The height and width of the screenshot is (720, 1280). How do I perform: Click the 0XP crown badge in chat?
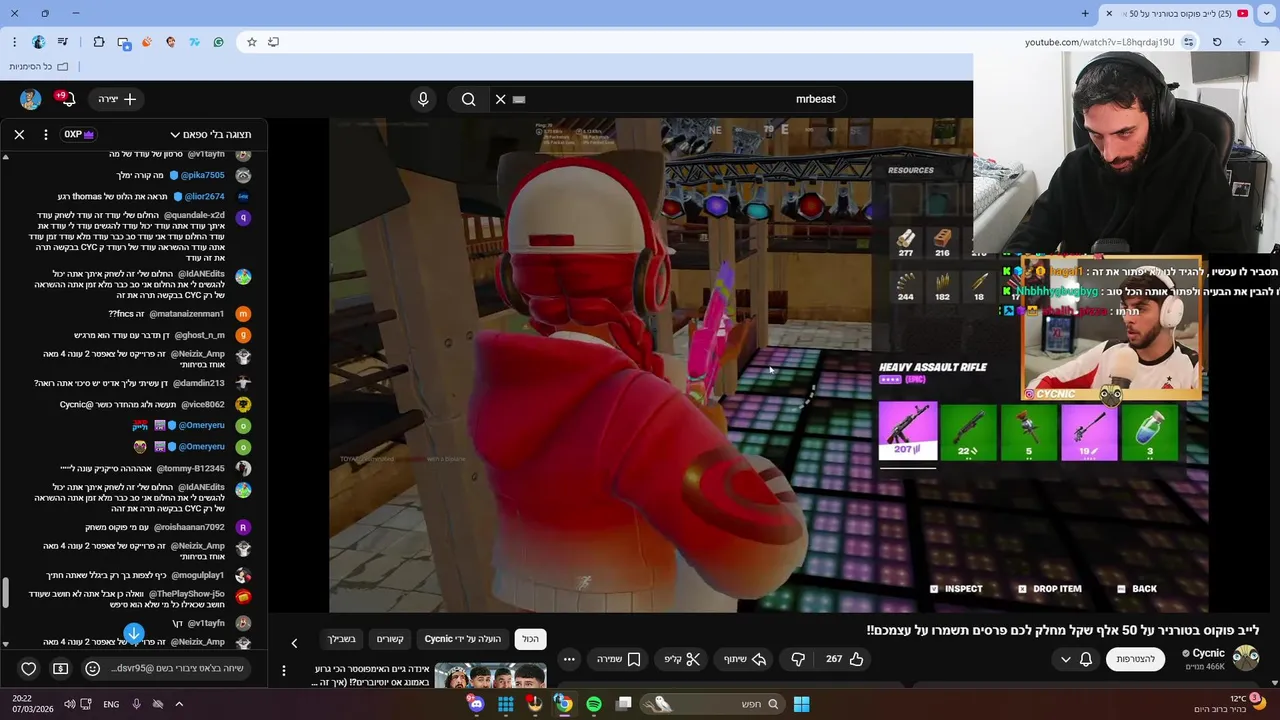point(79,134)
